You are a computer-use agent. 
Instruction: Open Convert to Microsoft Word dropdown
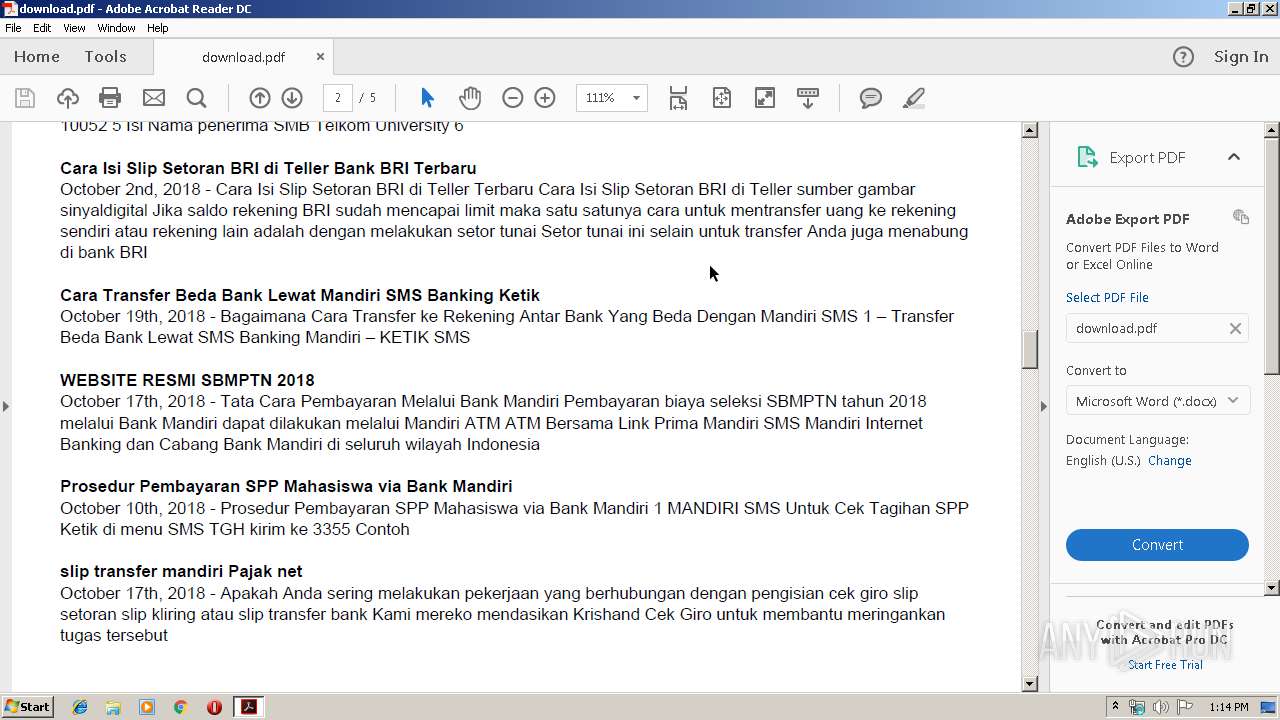pyautogui.click(x=1157, y=401)
